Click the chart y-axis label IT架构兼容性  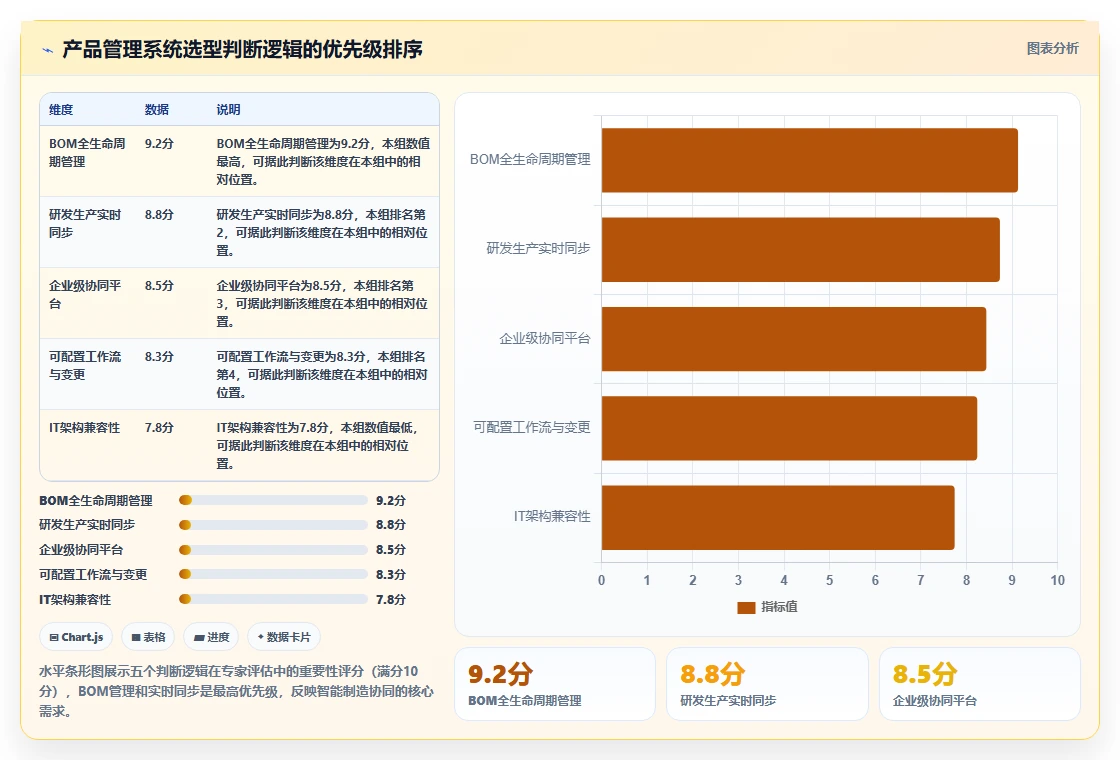coord(552,516)
